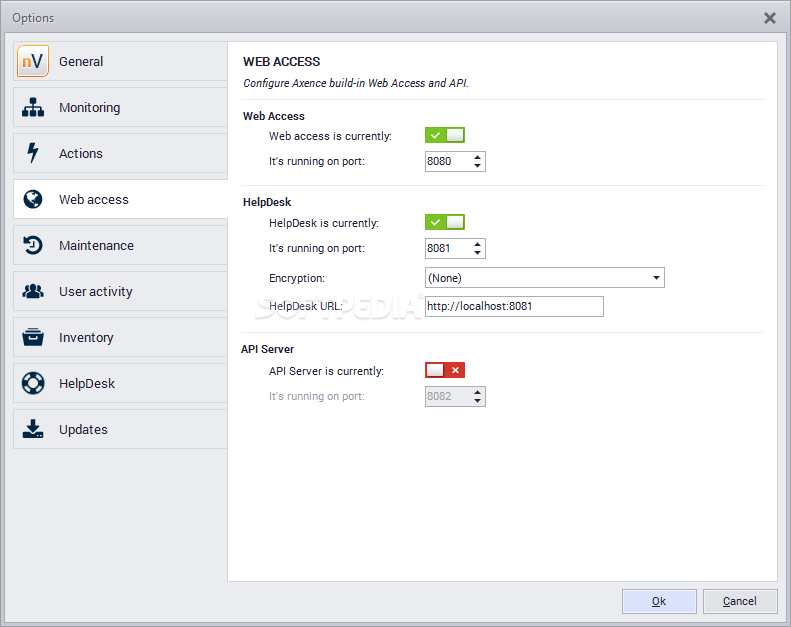This screenshot has width=791, height=627.
Task: Decrease HelpDesk port with down arrow
Action: coord(477,253)
